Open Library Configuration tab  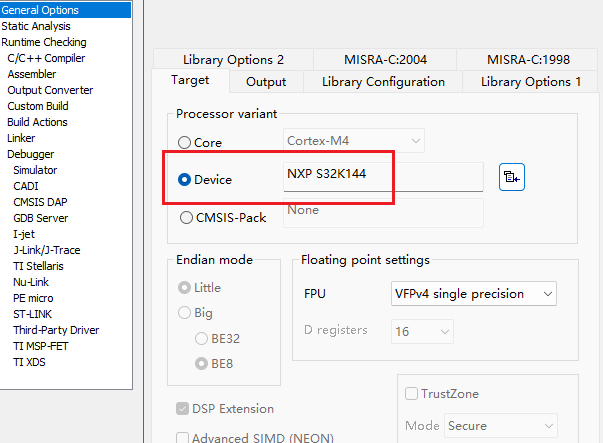point(383,82)
